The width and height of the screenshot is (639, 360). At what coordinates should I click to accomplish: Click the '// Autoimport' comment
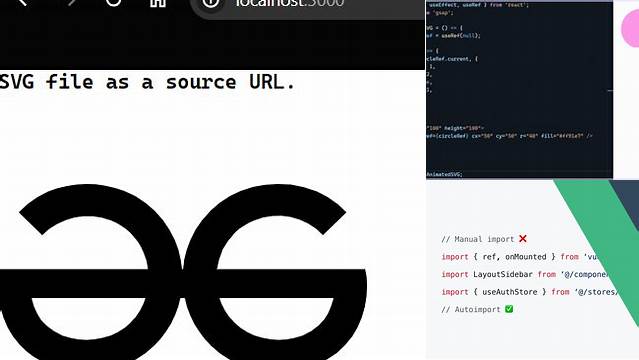click(x=471, y=309)
